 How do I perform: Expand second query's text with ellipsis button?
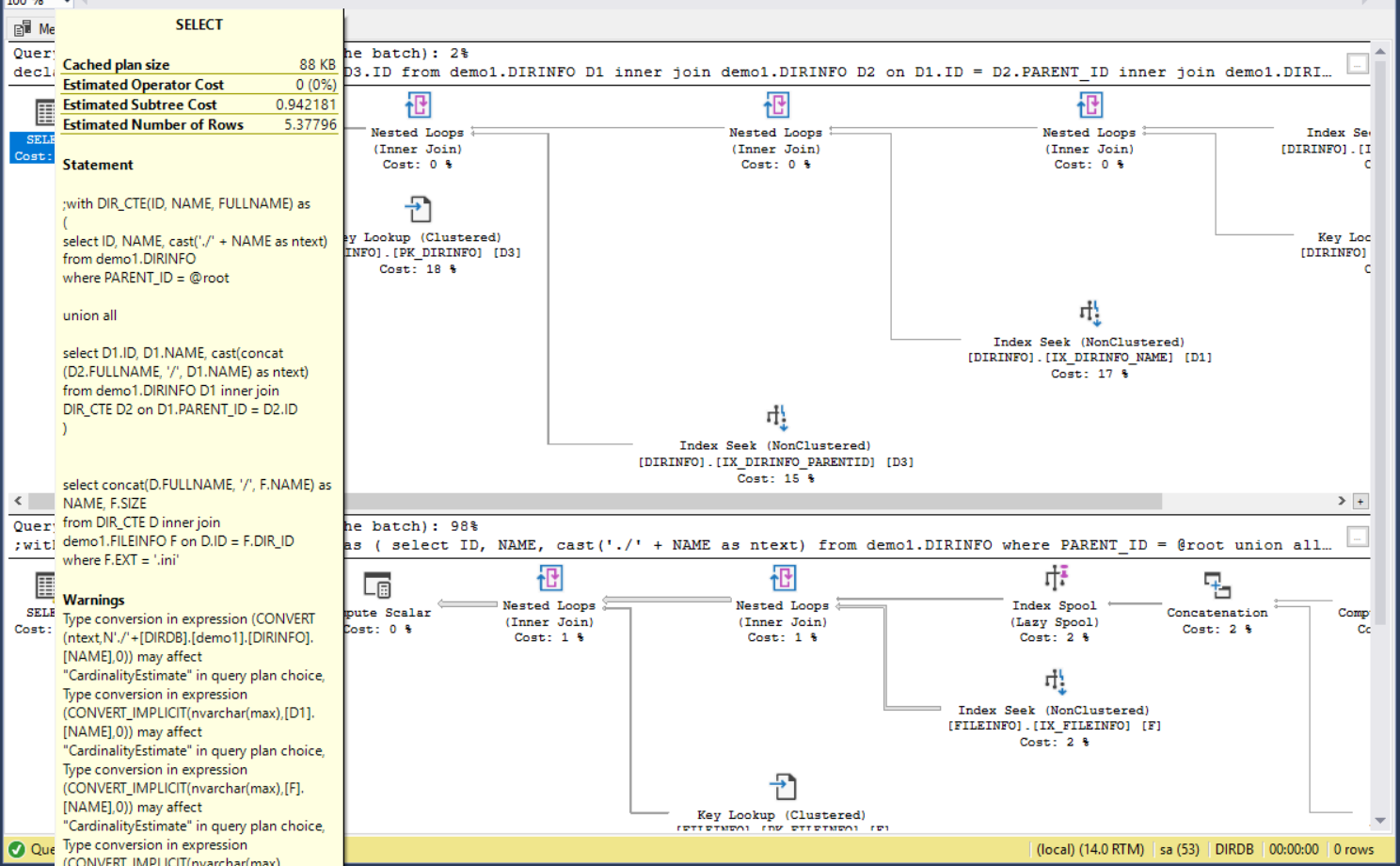coord(1357,537)
